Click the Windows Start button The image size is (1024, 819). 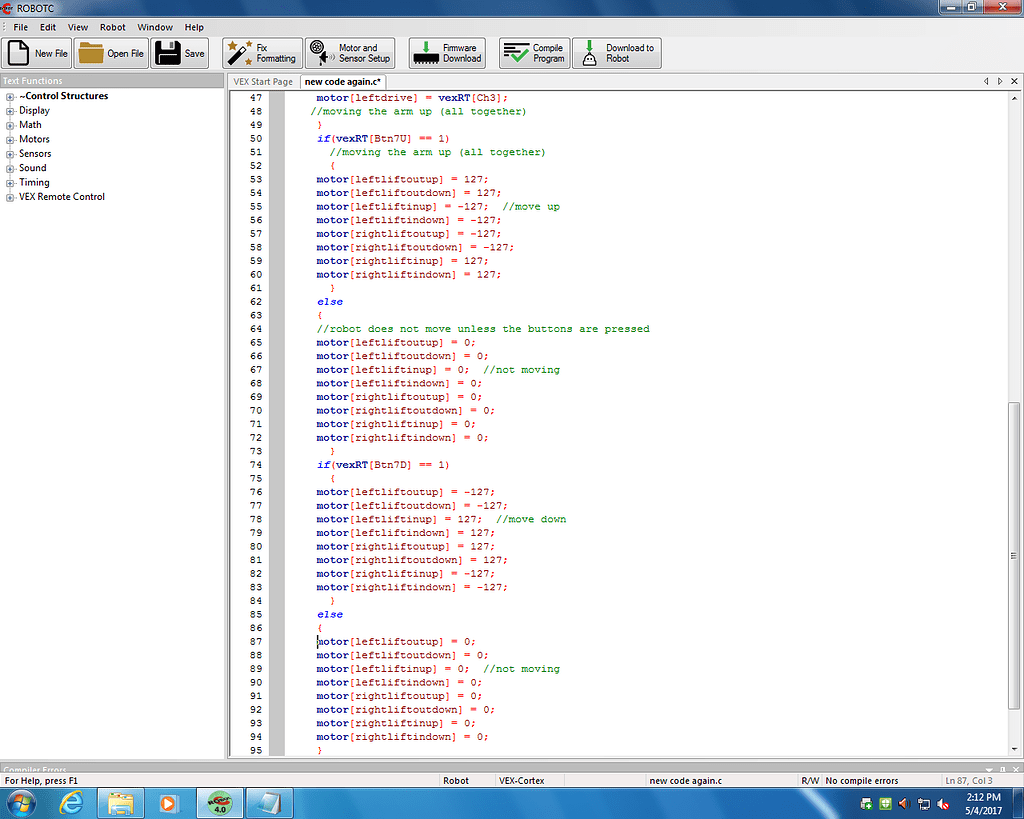tap(21, 803)
